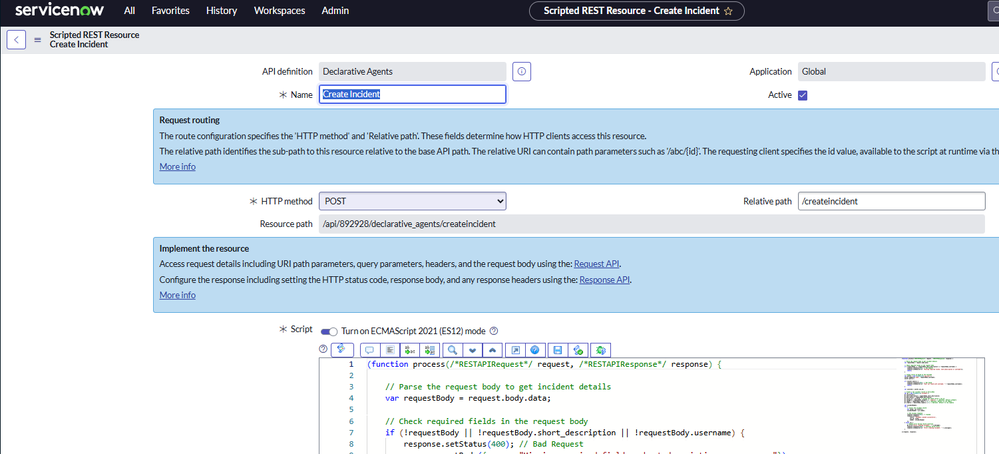Click the save floppy disk icon
999x454 pixels.
click(557, 350)
